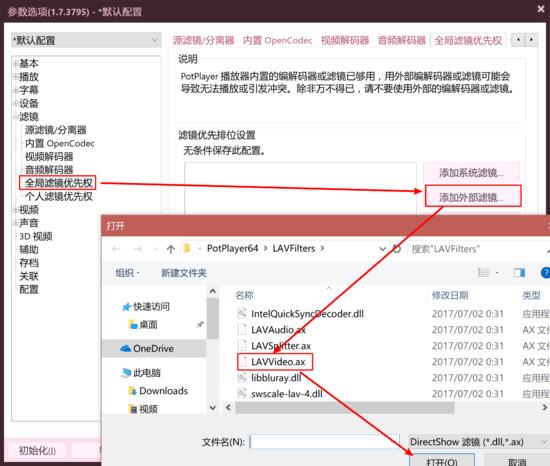Select 全局滤镜优先权 in the settings tree
The image size is (550, 466).
coord(59,183)
